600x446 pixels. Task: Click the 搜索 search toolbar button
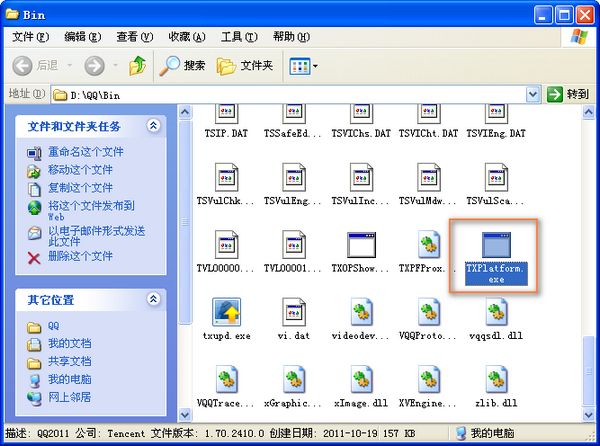pos(182,65)
